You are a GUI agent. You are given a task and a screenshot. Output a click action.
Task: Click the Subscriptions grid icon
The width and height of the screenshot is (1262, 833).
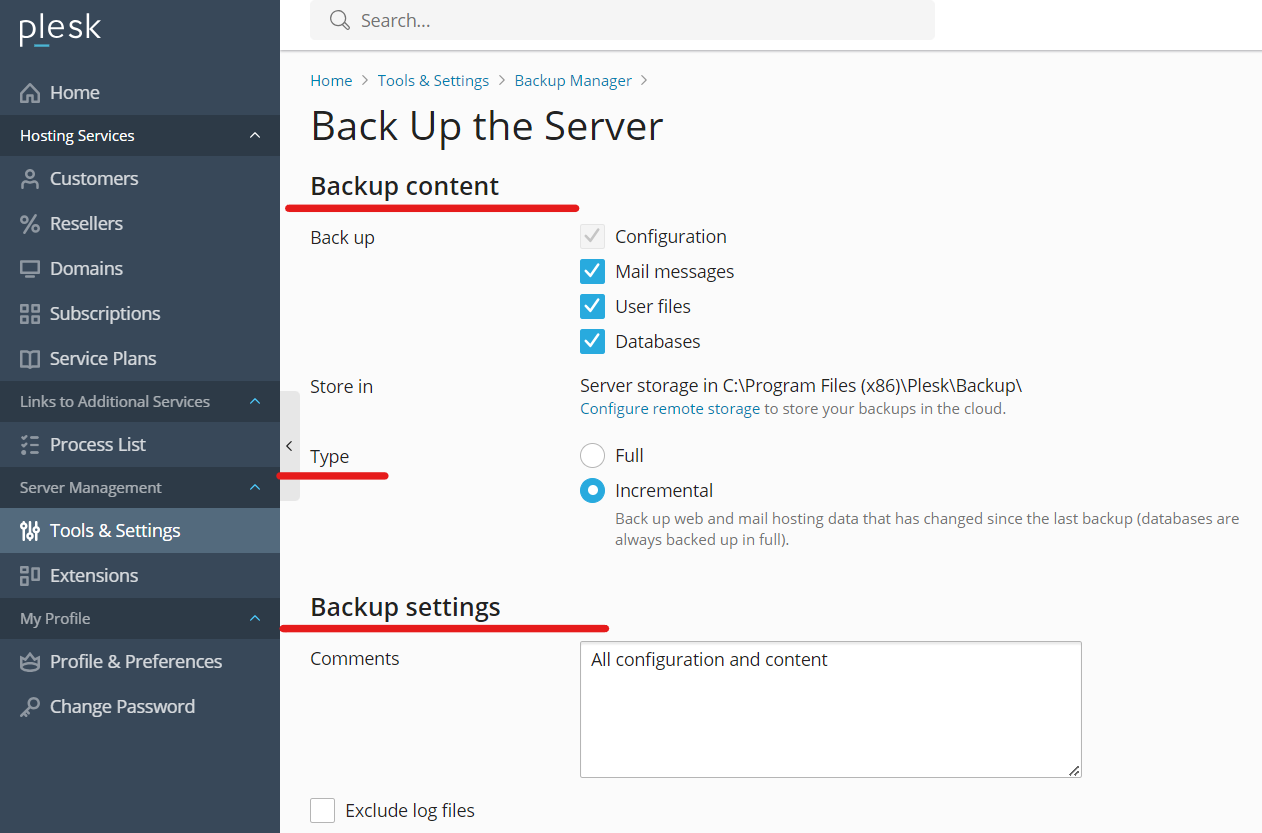30,314
